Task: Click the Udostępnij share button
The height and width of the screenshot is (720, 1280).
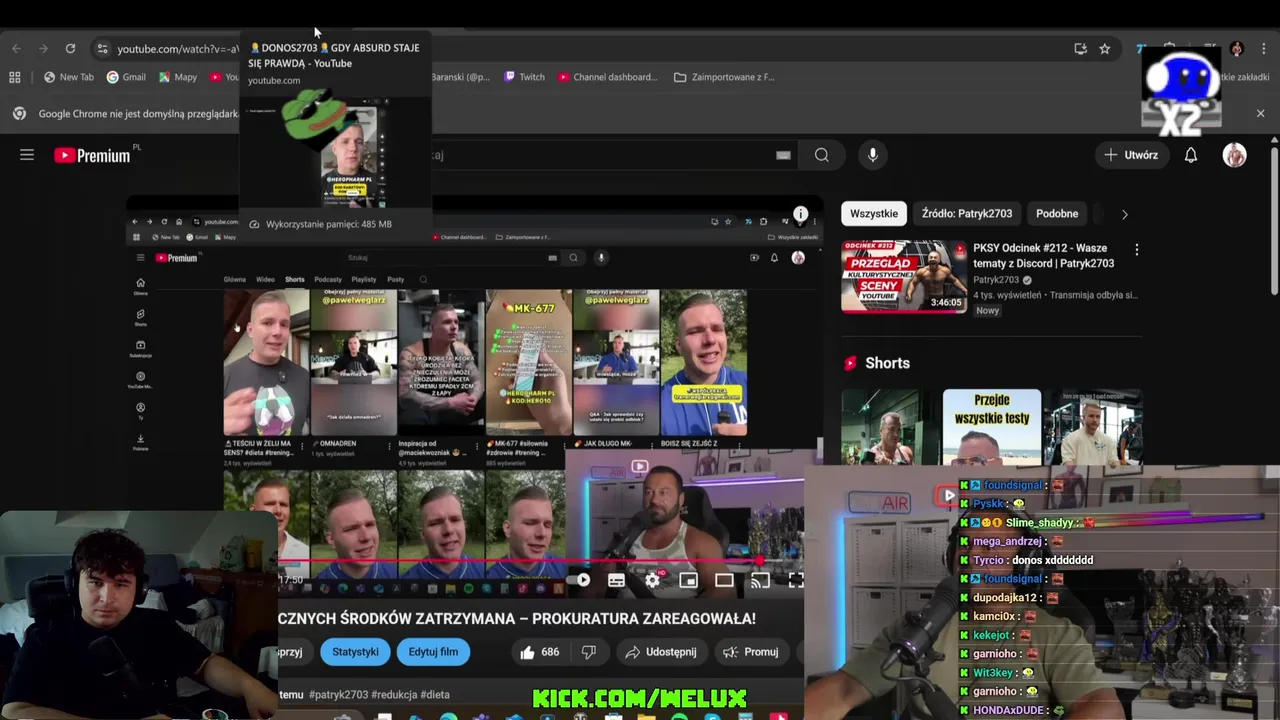Action: pos(660,652)
